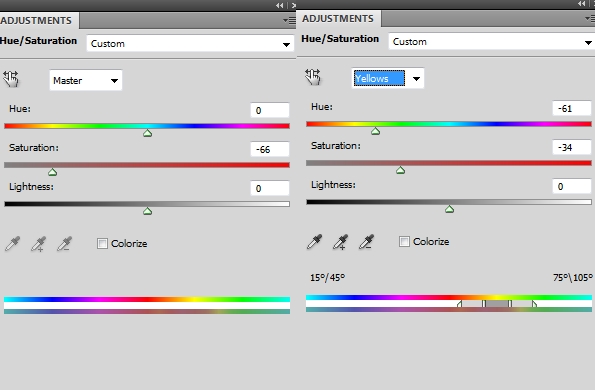Click the Hue slider handle in Master panel
Screen dimensions: 595x390
point(148,133)
